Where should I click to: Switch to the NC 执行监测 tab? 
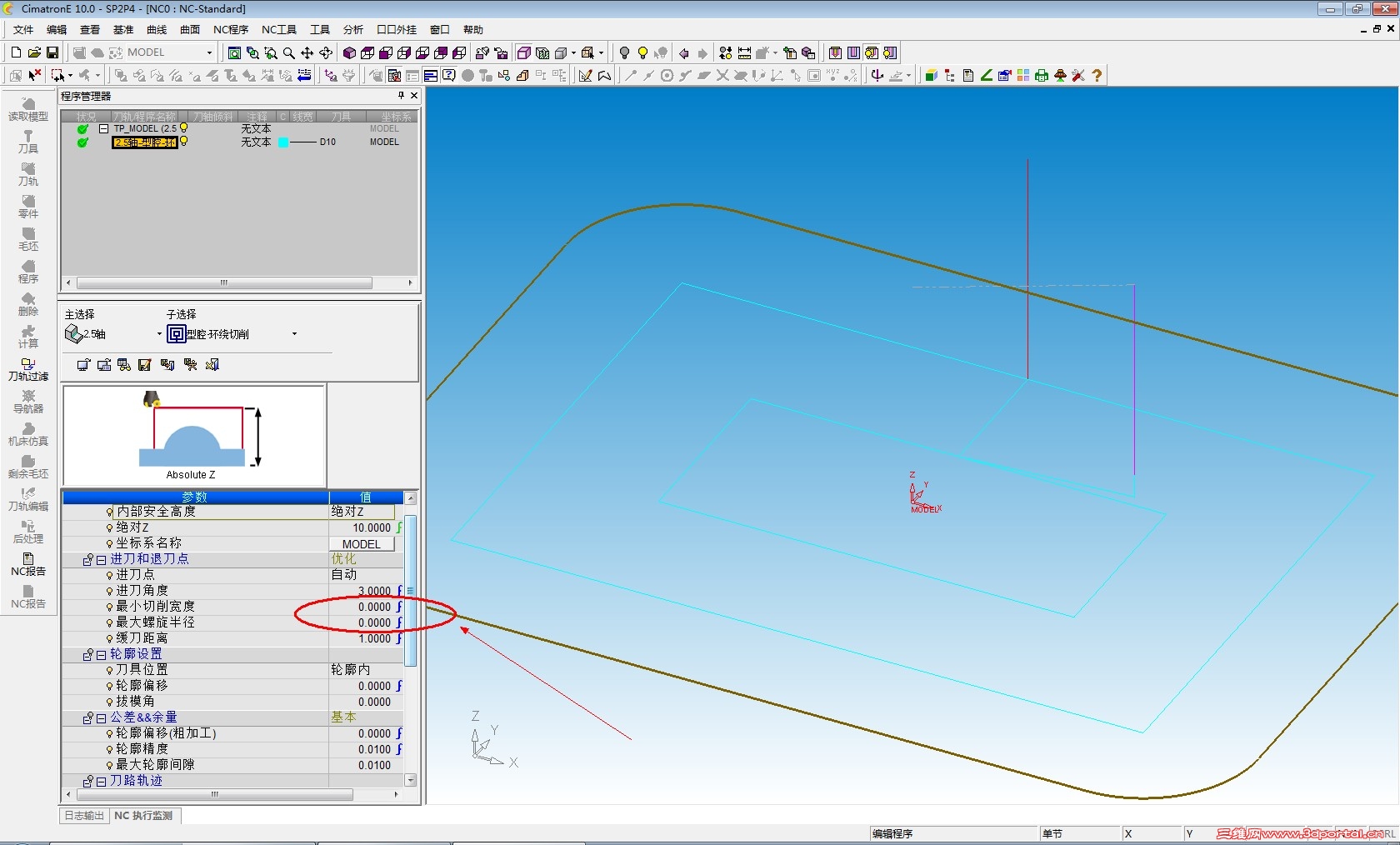click(143, 816)
